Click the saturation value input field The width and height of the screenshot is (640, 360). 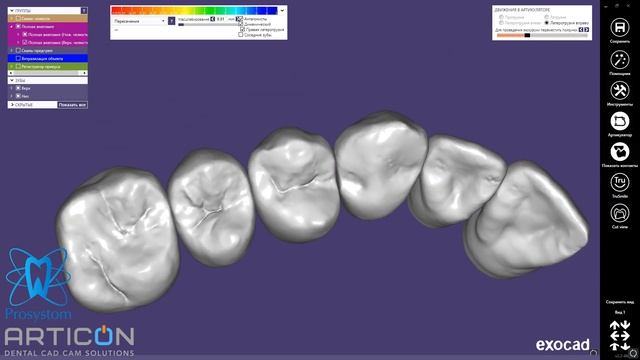pos(221,19)
